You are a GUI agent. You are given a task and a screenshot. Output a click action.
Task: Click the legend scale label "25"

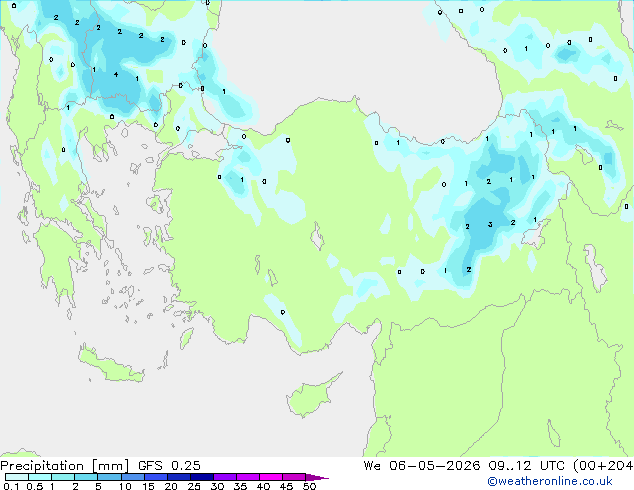(x=194, y=486)
